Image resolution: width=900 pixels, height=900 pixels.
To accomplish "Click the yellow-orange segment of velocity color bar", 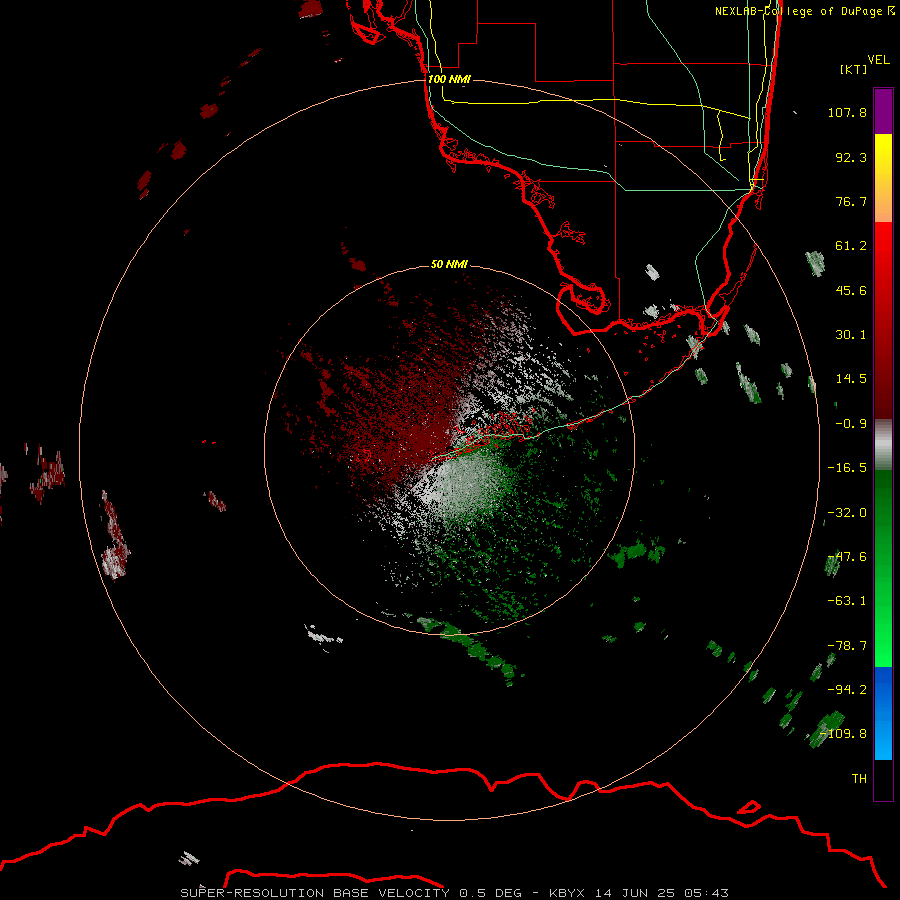I will tap(883, 178).
